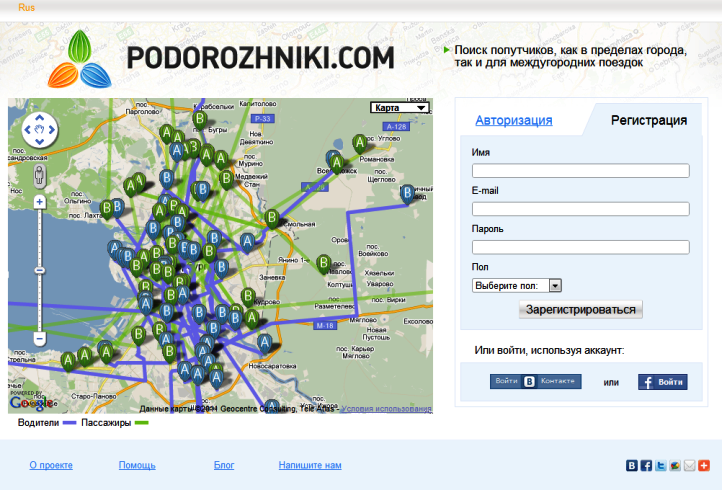Click the map pan control compass

coord(40,128)
